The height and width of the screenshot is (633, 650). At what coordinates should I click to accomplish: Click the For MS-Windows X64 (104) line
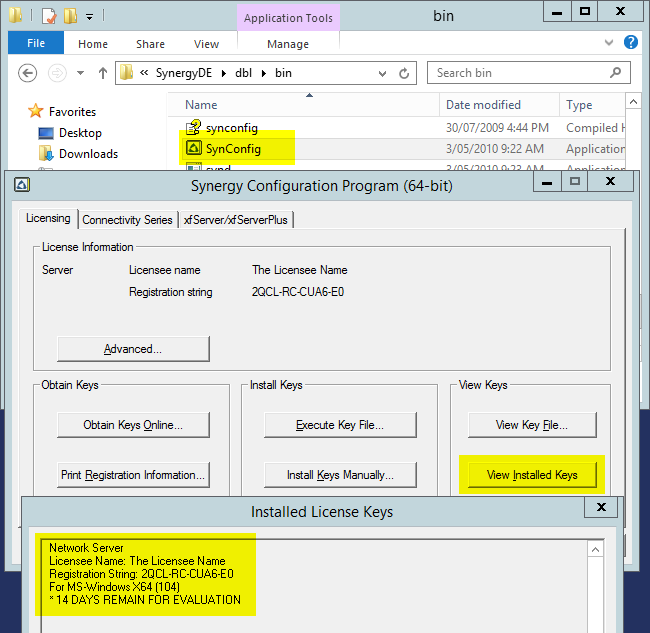point(114,587)
